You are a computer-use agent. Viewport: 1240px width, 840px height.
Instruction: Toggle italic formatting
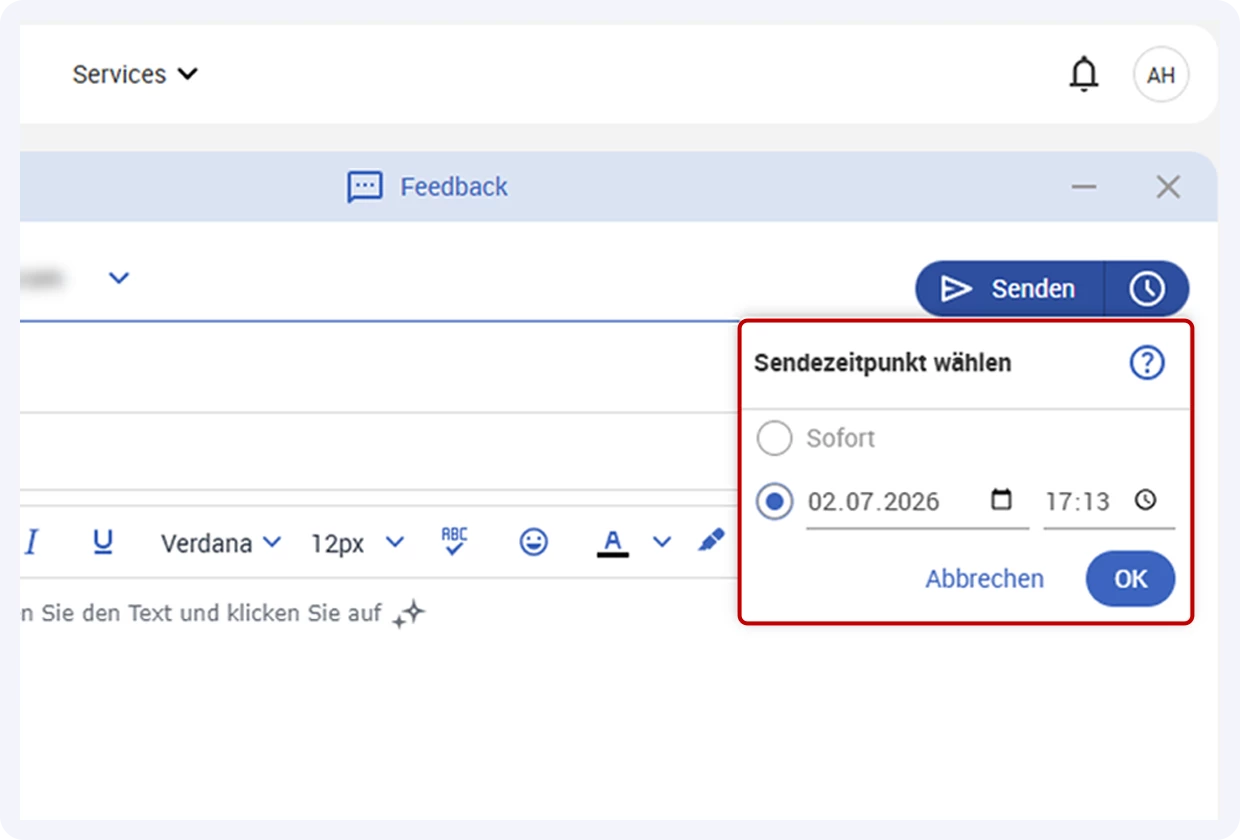pyautogui.click(x=31, y=542)
